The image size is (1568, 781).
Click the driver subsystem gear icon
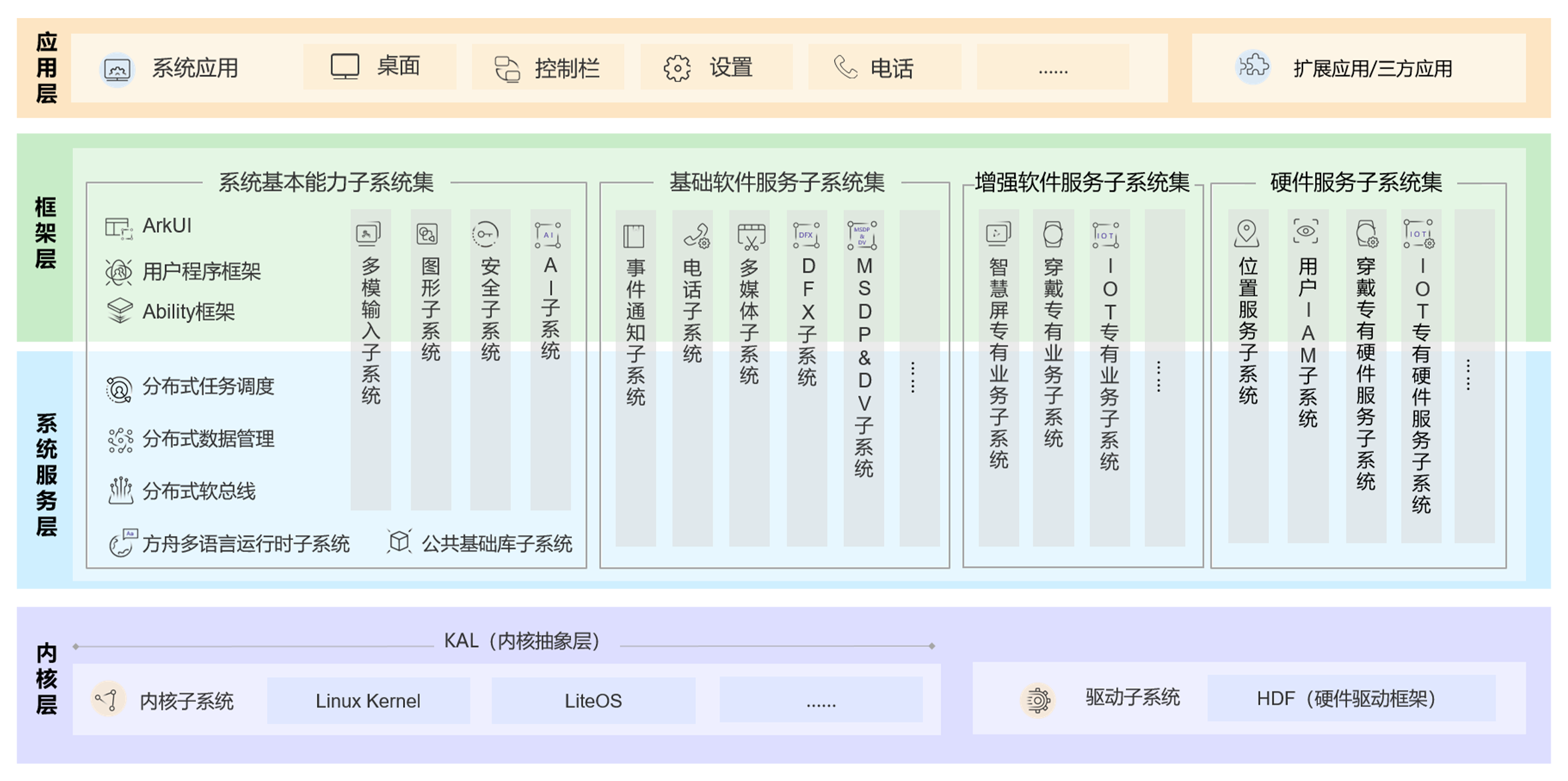(1038, 700)
